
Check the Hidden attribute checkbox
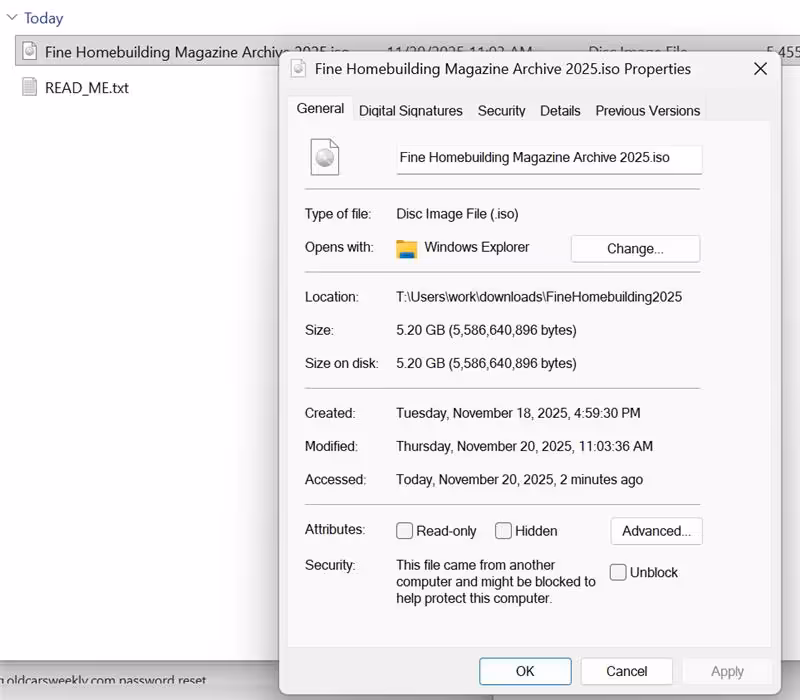pyautogui.click(x=504, y=531)
